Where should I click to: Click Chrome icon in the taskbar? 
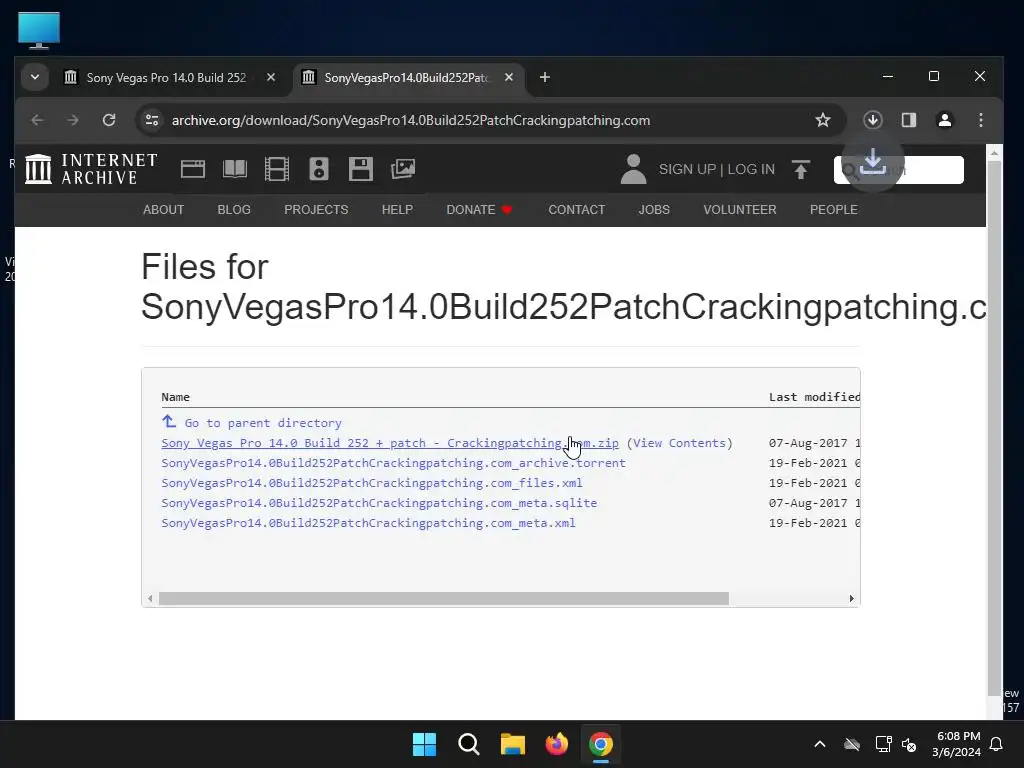(601, 744)
